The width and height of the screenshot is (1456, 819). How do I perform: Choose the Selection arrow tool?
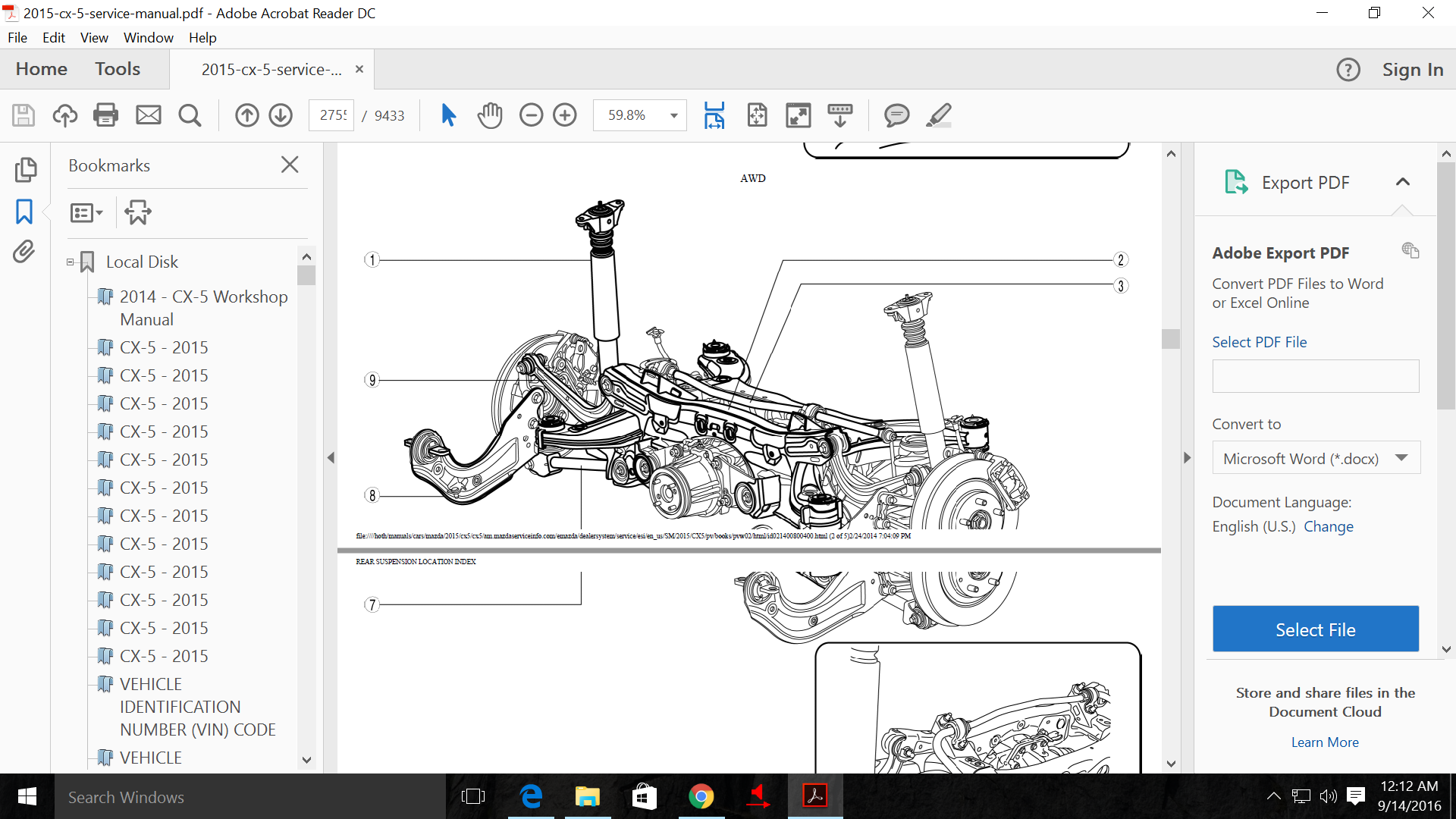coord(448,115)
